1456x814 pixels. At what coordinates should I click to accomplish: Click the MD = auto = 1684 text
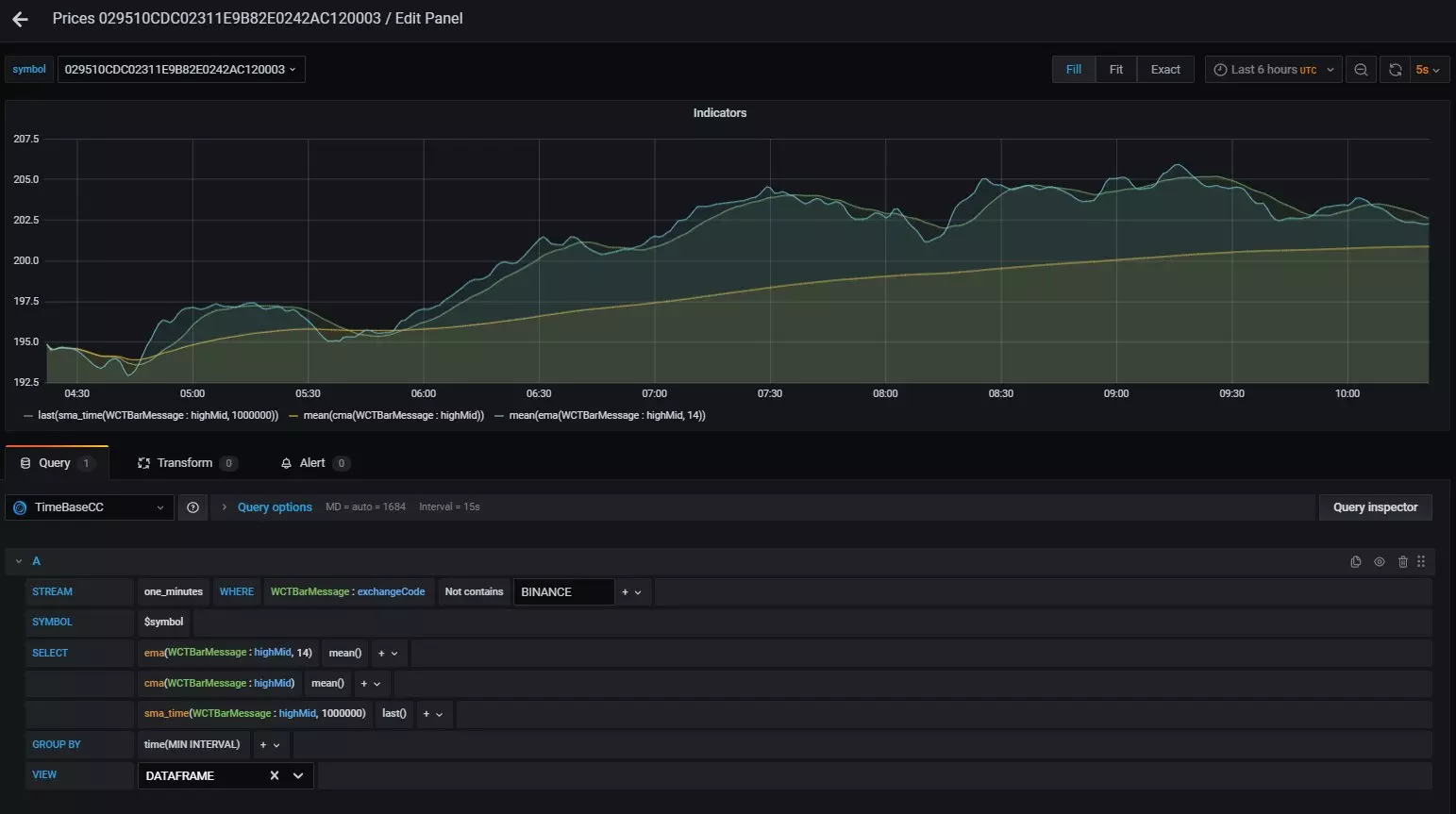coord(366,507)
